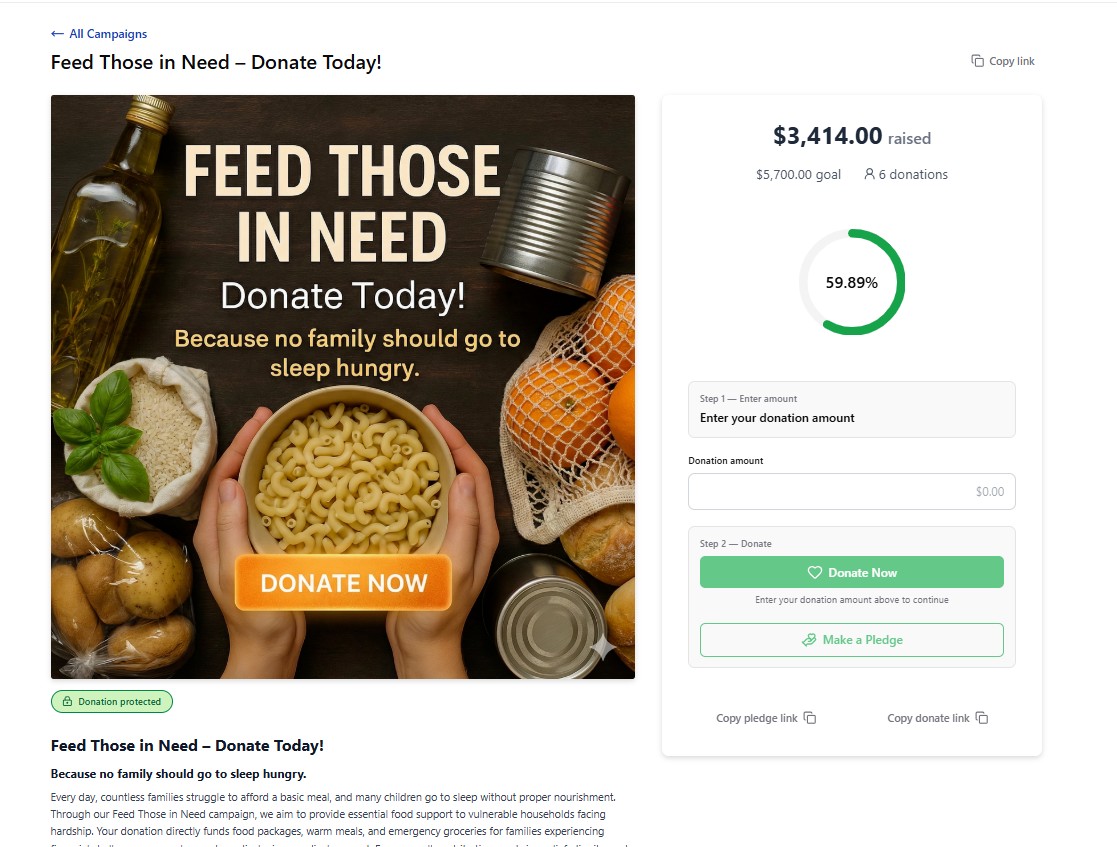This screenshot has height=847, width=1117.
Task: Click the Donation amount input field
Action: (x=851, y=491)
